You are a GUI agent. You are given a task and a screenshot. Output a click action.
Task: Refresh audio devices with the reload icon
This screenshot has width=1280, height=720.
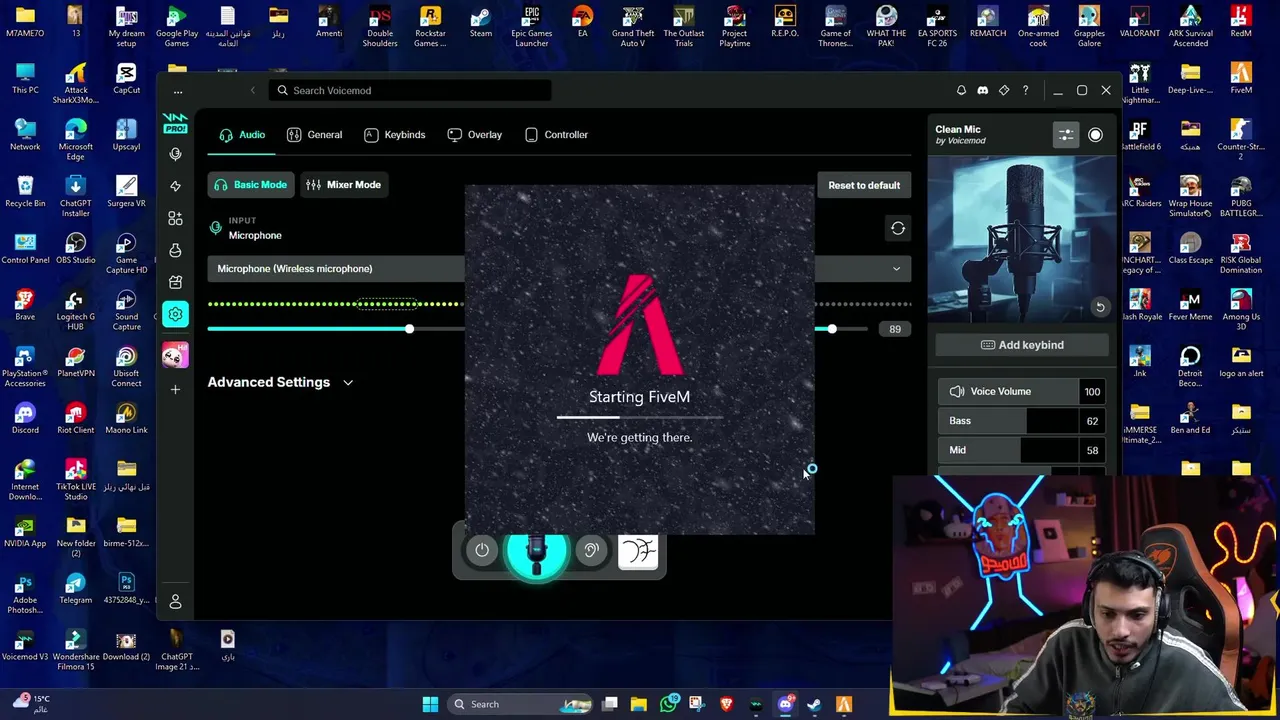click(x=898, y=228)
